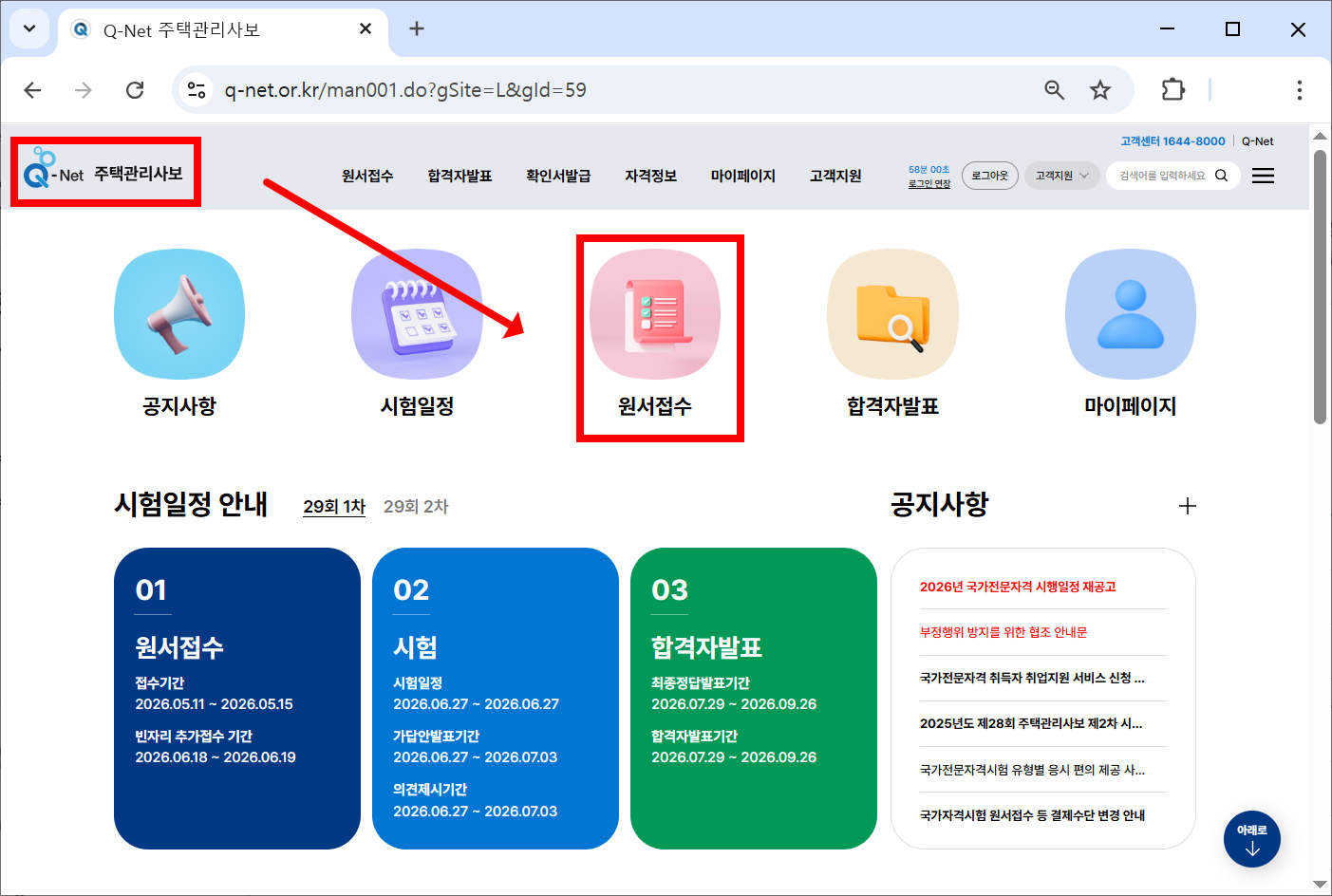
Task: Click the 로그아웃 button
Action: coord(989,176)
